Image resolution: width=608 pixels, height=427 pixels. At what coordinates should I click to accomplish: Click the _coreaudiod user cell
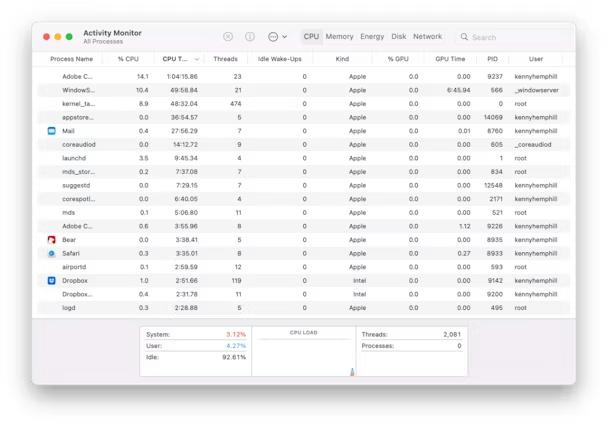[533, 144]
